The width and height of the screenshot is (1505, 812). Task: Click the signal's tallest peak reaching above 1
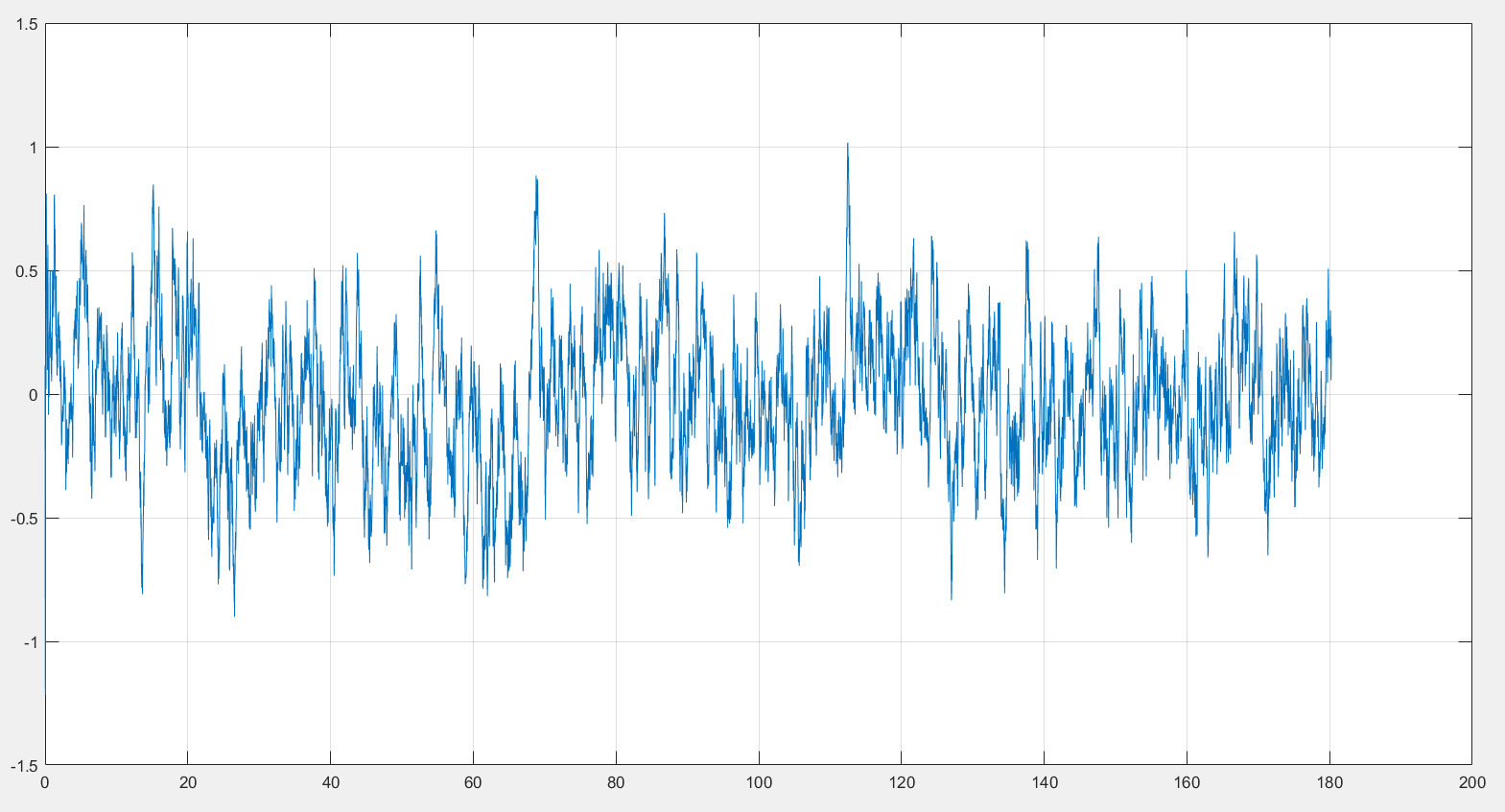click(848, 146)
